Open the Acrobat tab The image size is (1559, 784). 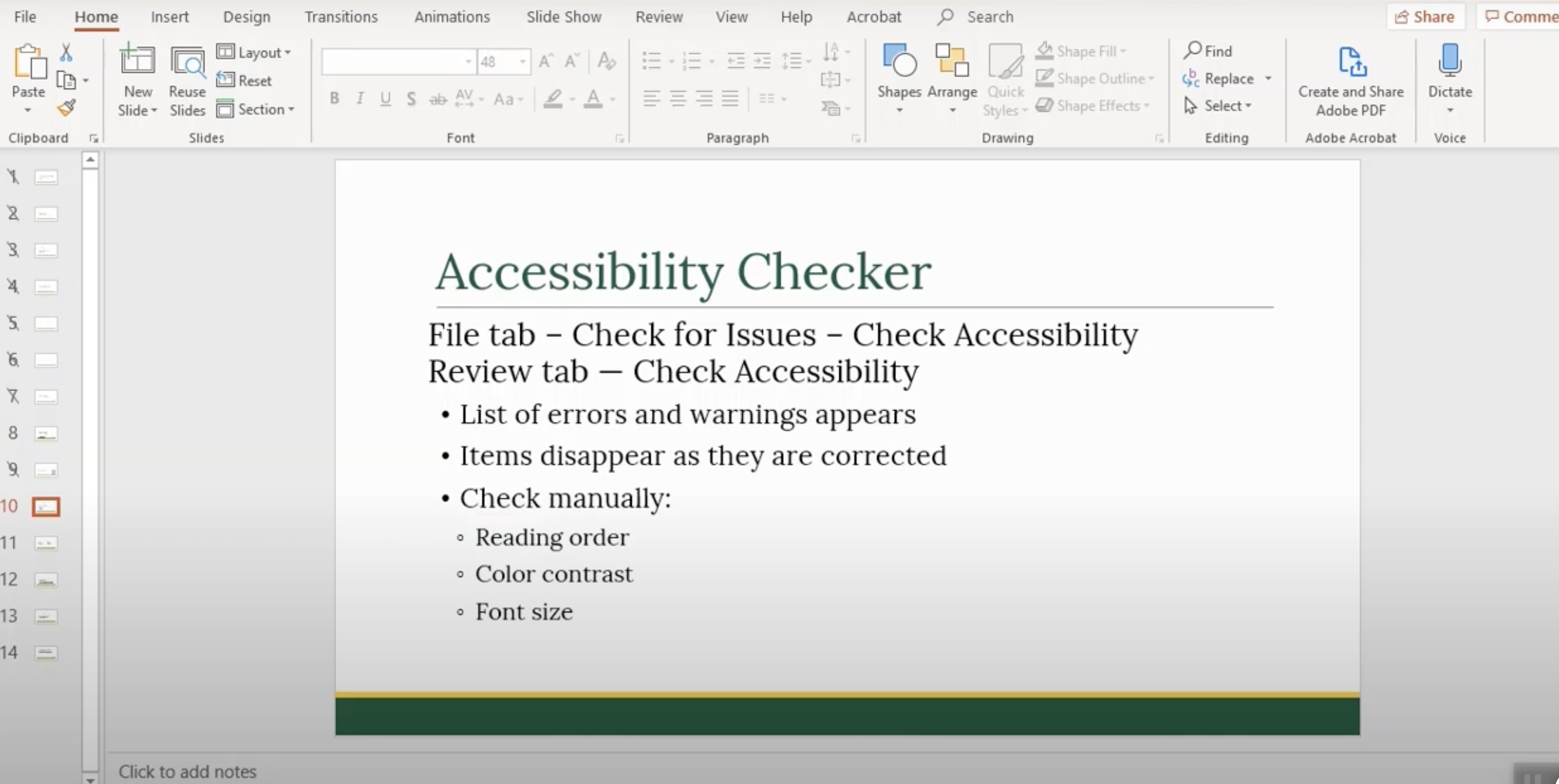click(873, 17)
